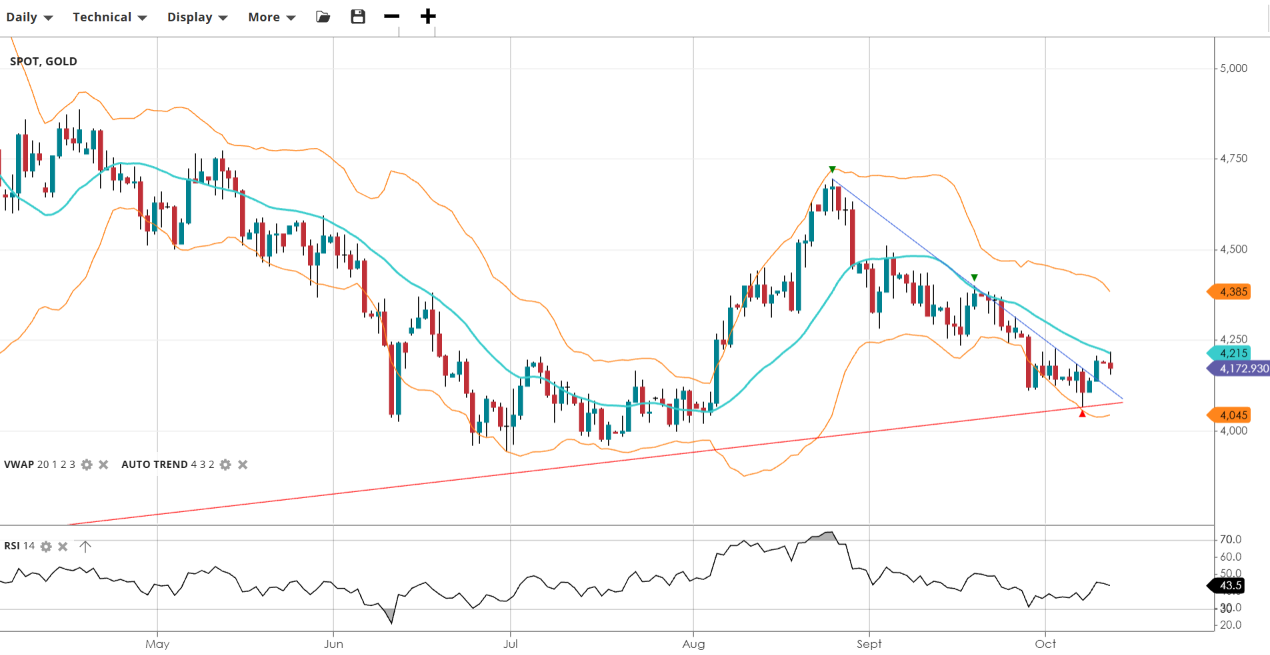Viewport: 1270px width, 655px height.
Task: Click the black 43.5 RSI value label
Action: tap(1229, 585)
